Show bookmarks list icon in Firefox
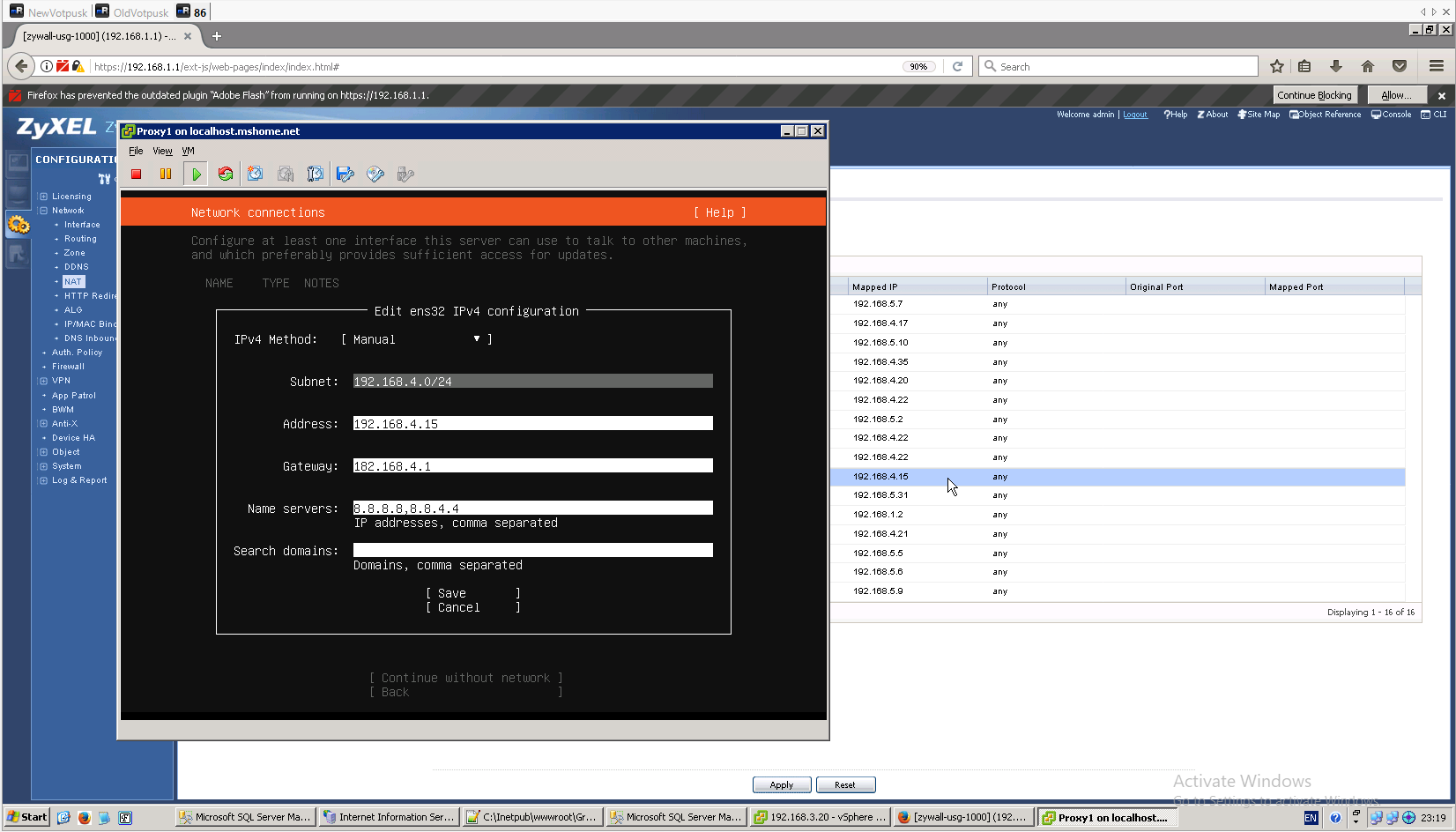 (x=1305, y=66)
